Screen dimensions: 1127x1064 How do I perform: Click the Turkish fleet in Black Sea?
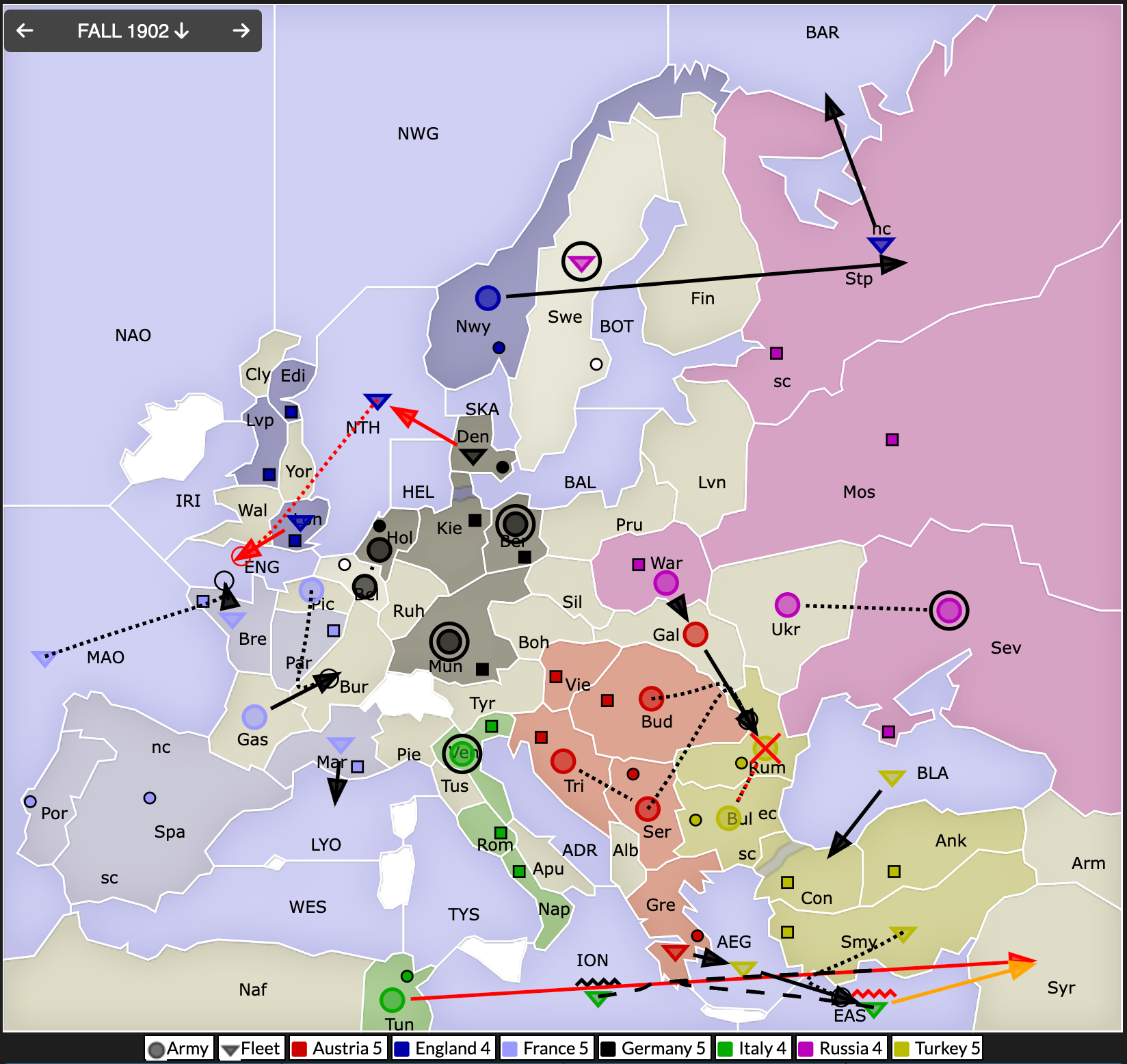pos(892,777)
